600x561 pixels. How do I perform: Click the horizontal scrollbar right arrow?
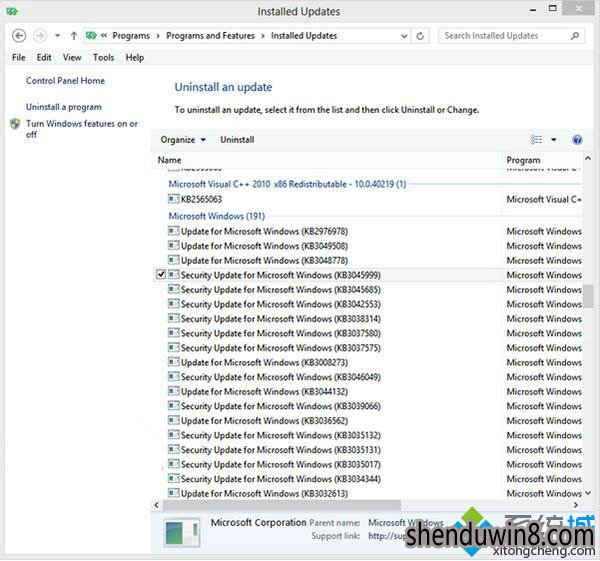pyautogui.click(x=576, y=506)
